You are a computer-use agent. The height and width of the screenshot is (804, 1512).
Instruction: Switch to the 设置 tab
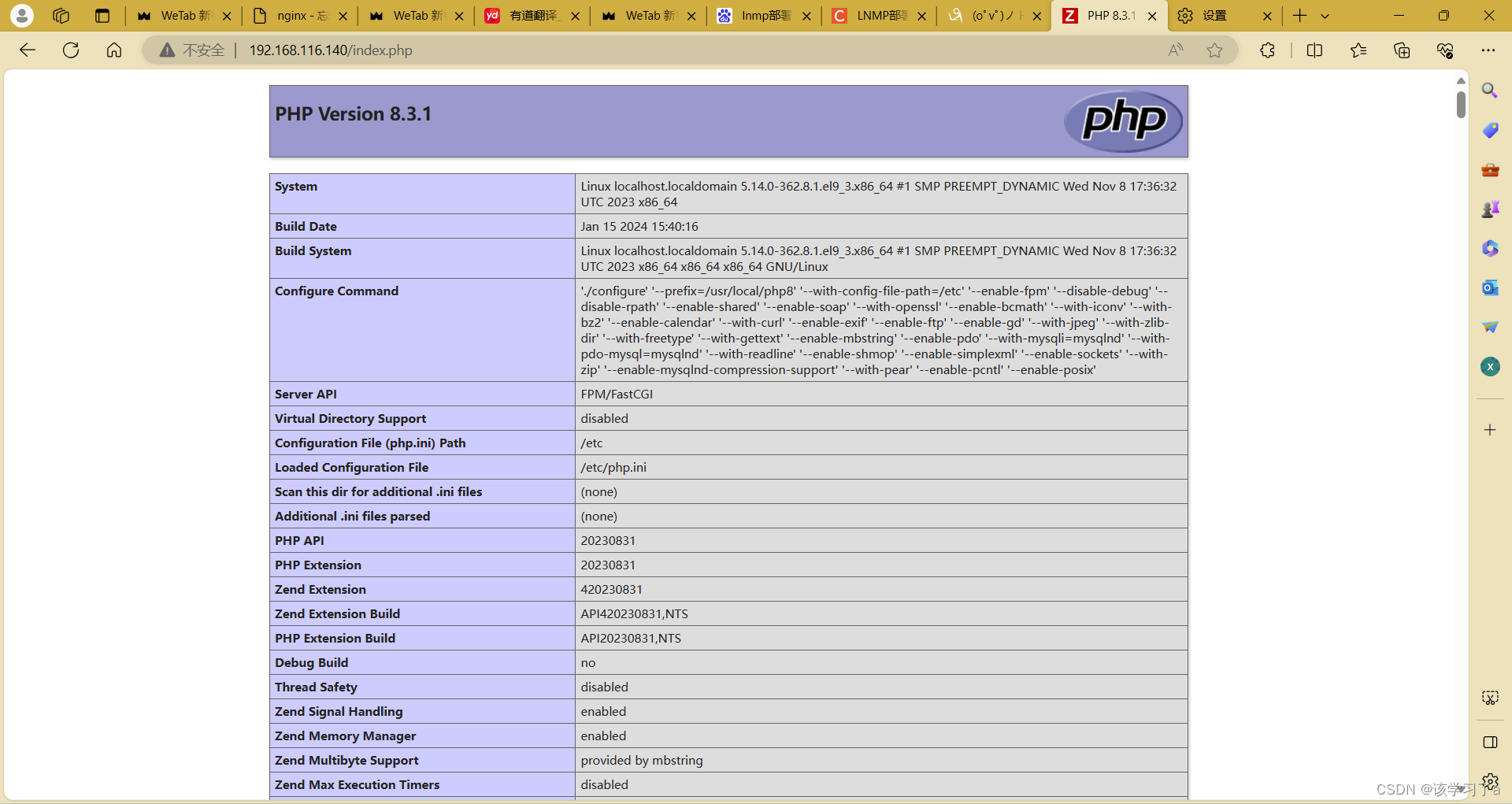1225,16
